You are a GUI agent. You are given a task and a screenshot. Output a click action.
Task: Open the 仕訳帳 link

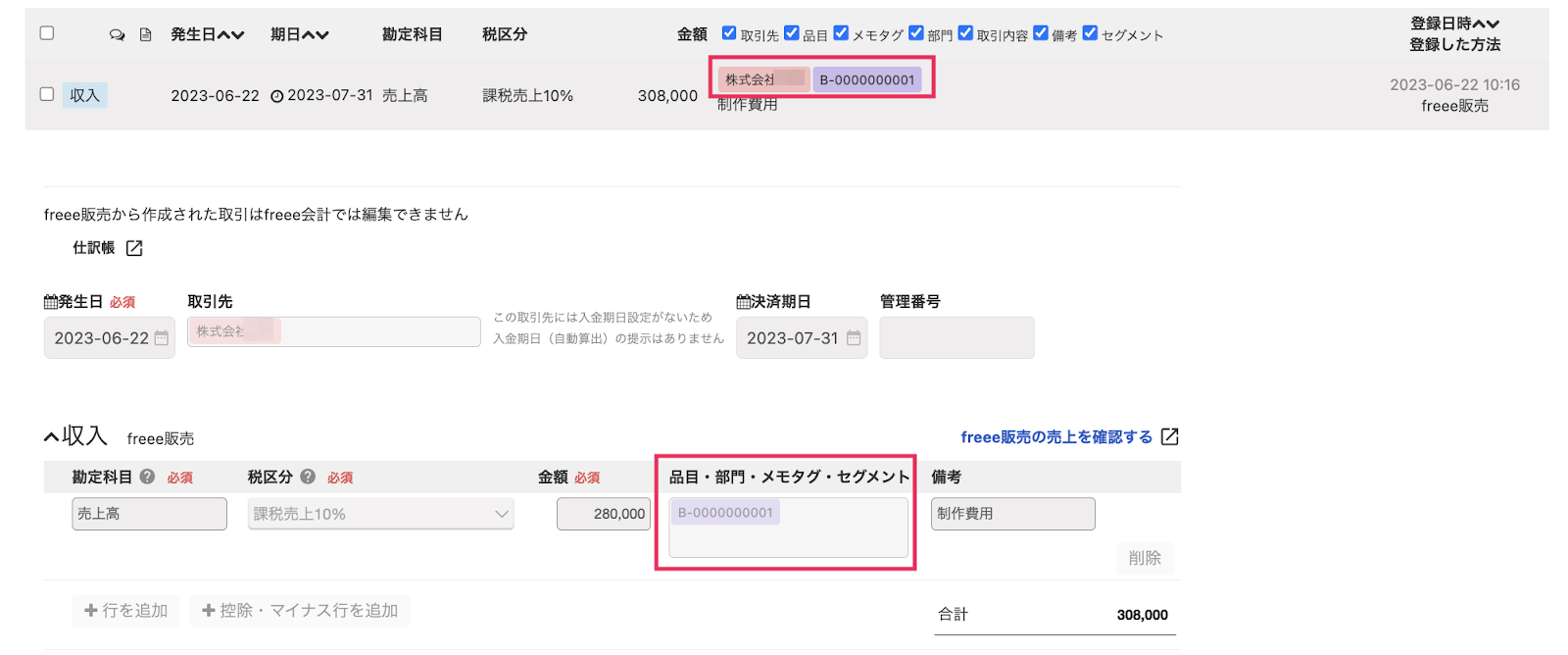coord(94,248)
